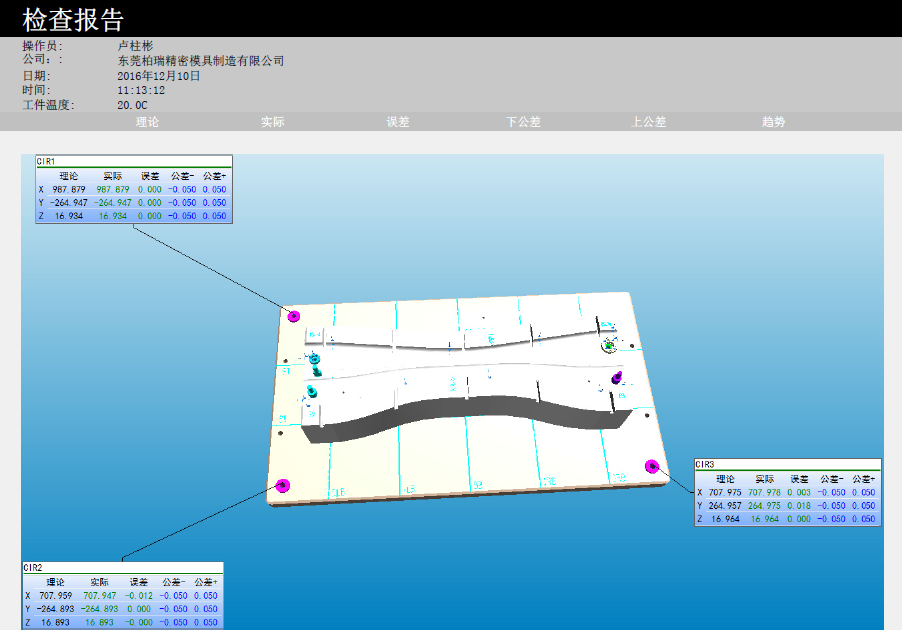
Task: Click the green circular feature on the part
Action: pyautogui.click(x=608, y=345)
